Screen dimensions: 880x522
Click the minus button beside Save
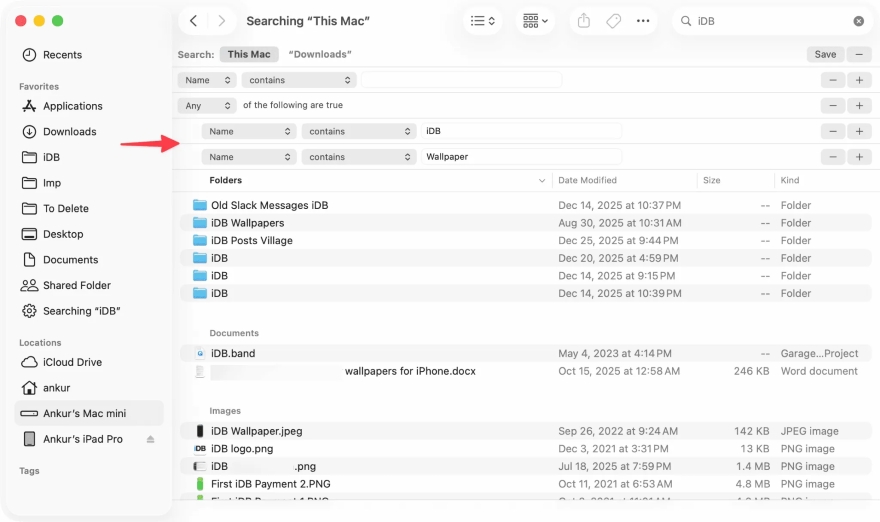[x=859, y=54]
